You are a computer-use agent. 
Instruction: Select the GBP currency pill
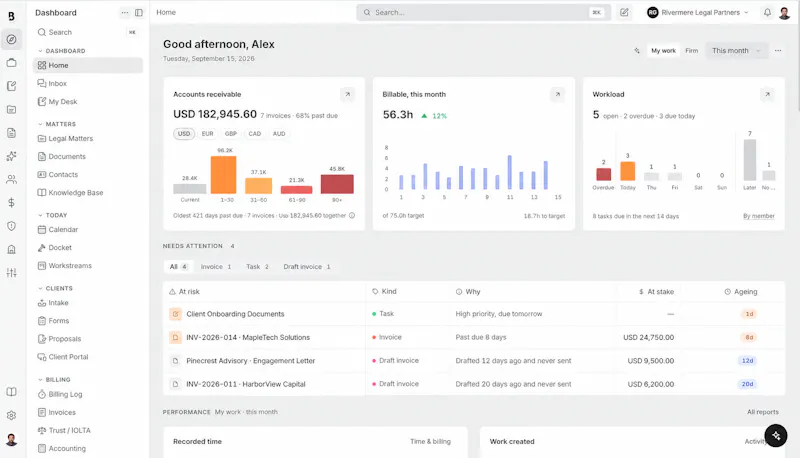click(231, 134)
